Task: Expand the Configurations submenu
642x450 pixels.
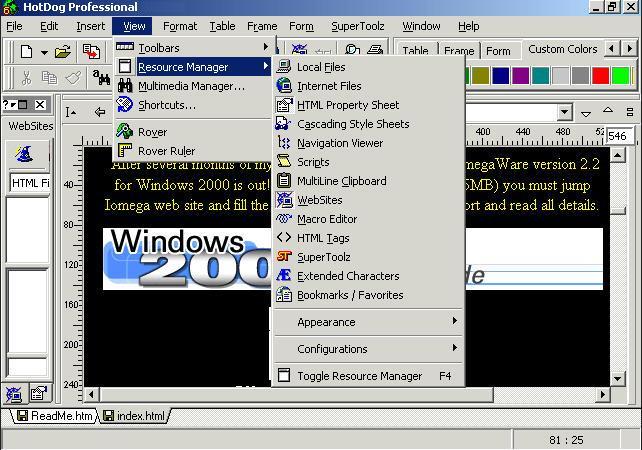Action: coord(368,349)
